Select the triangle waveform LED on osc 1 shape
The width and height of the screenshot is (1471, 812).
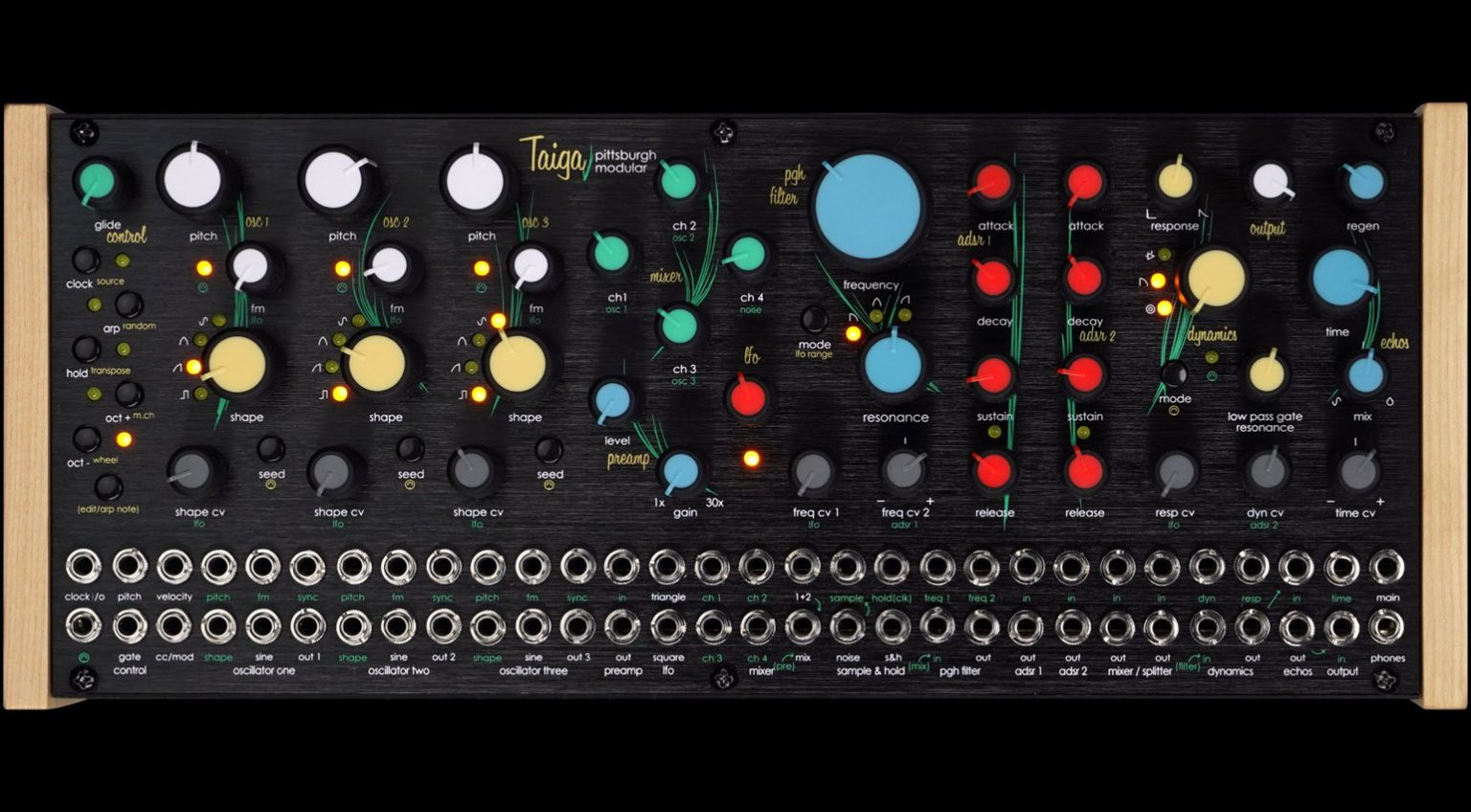tap(199, 341)
